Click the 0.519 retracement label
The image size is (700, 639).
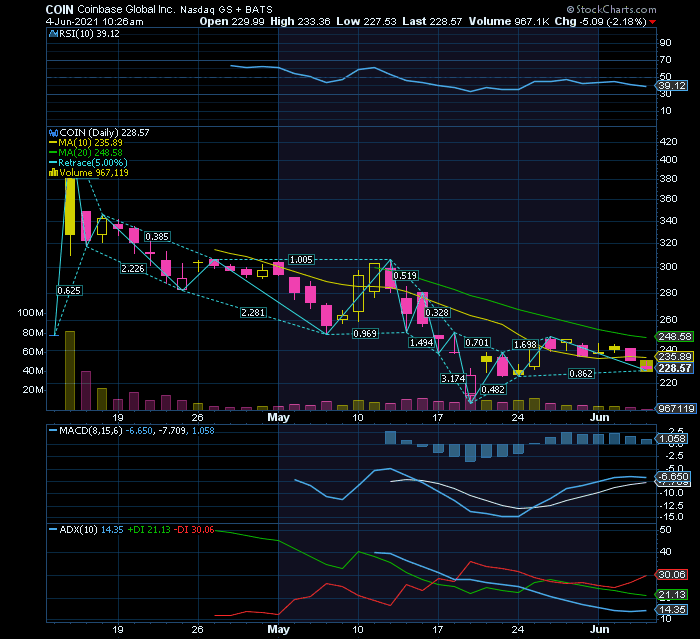405,276
